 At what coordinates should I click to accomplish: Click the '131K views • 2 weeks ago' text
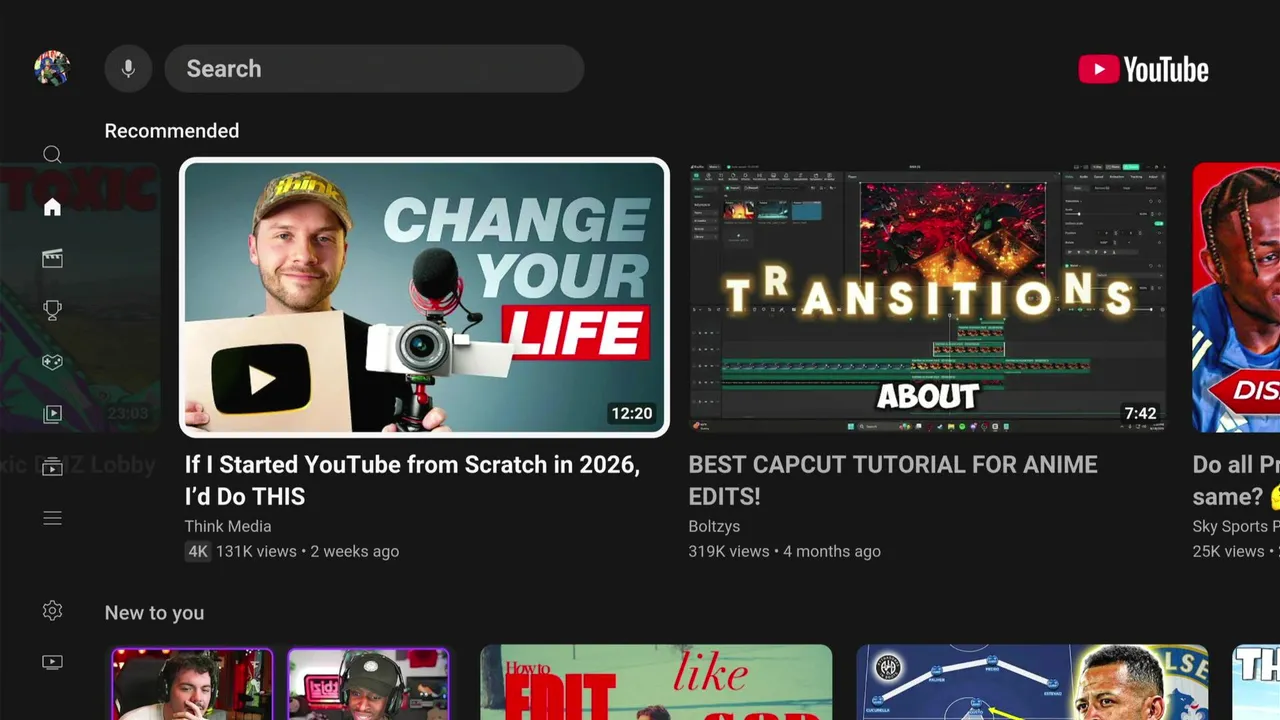307,551
